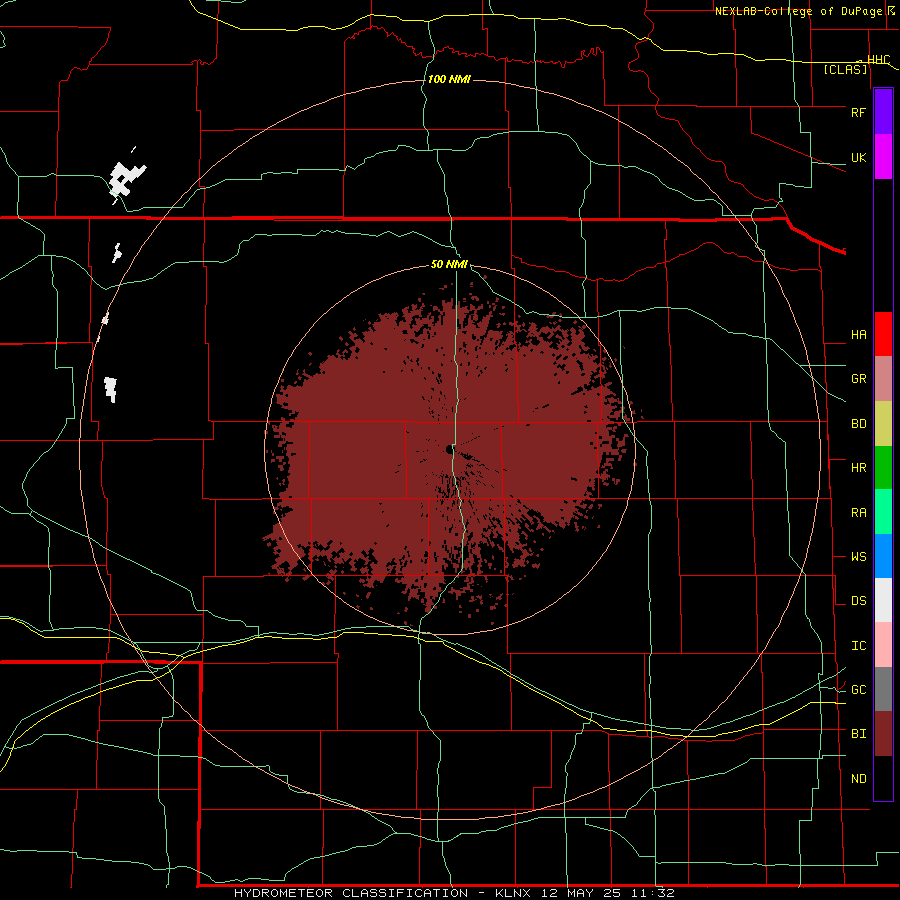Click the RF purple legend swatch
Viewport: 900px width, 900px height.
(x=883, y=111)
